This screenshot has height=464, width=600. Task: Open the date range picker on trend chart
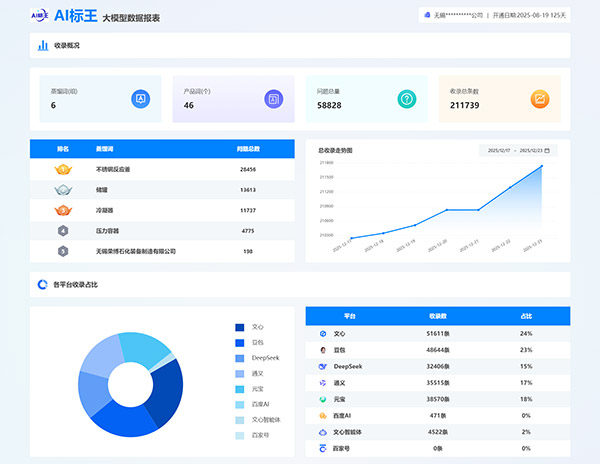[518, 150]
